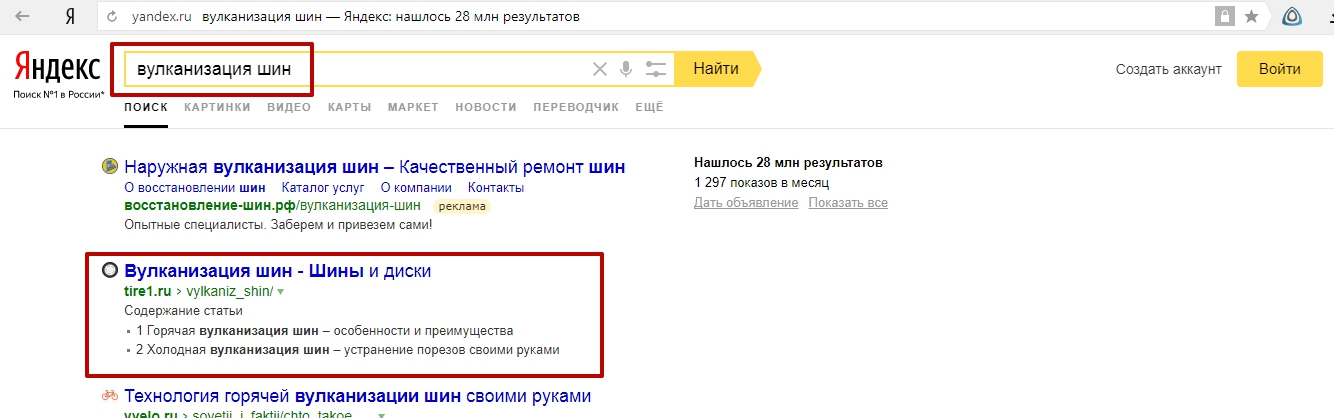Open the Вулканизация шин - Шины и диски result
This screenshot has height=418, width=1334.
tap(278, 271)
